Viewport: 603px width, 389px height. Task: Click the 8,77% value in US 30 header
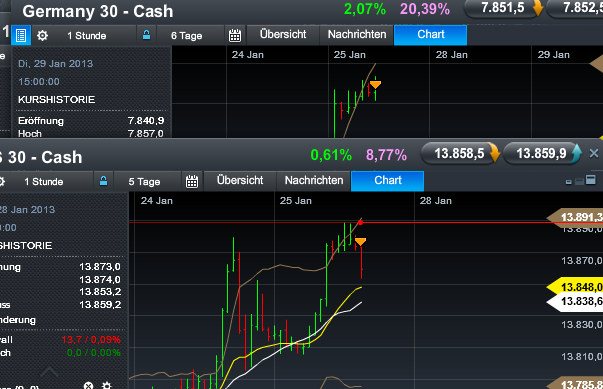tap(386, 155)
